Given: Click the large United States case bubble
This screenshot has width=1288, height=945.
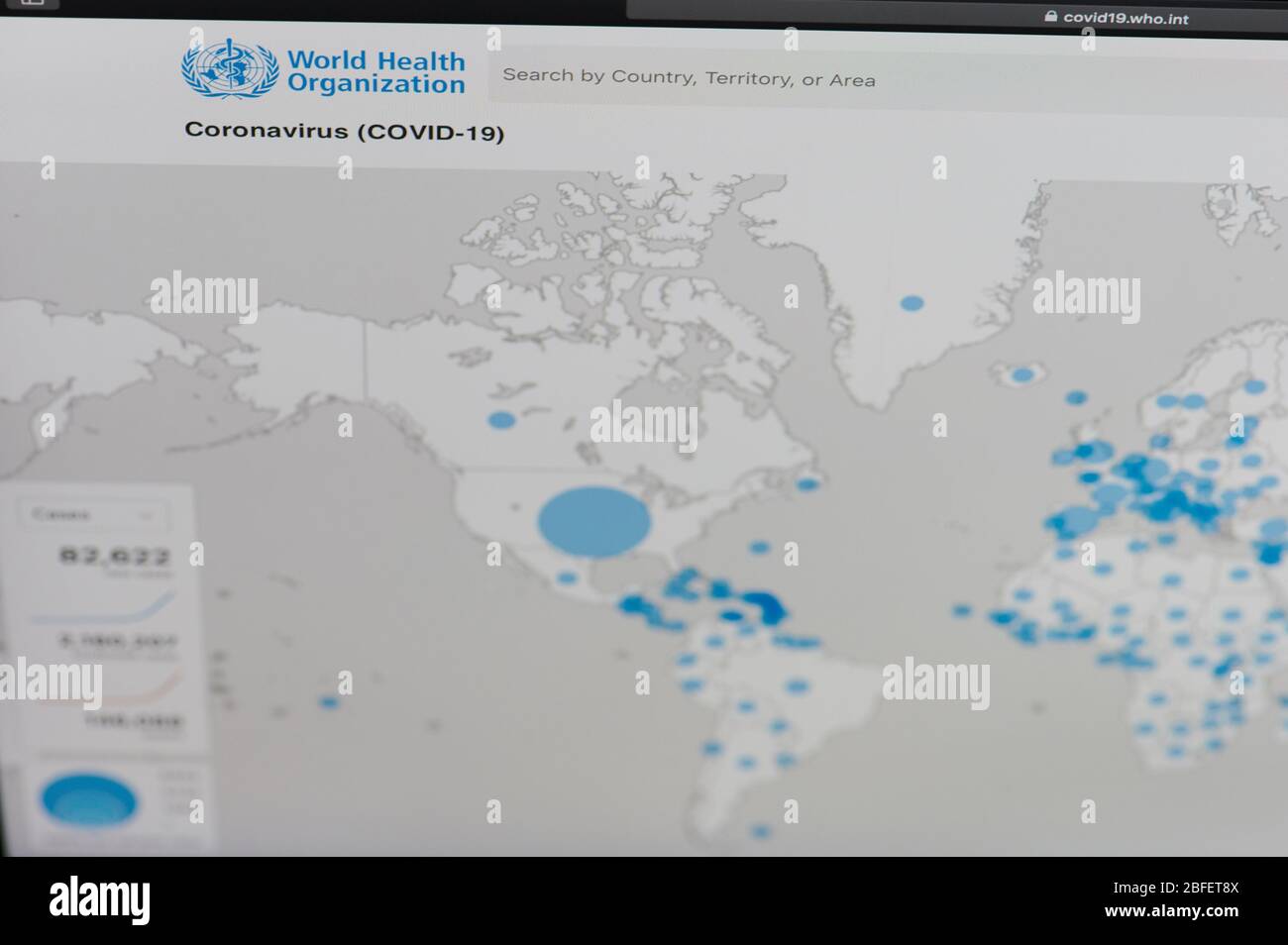Looking at the screenshot, I should point(594,521).
